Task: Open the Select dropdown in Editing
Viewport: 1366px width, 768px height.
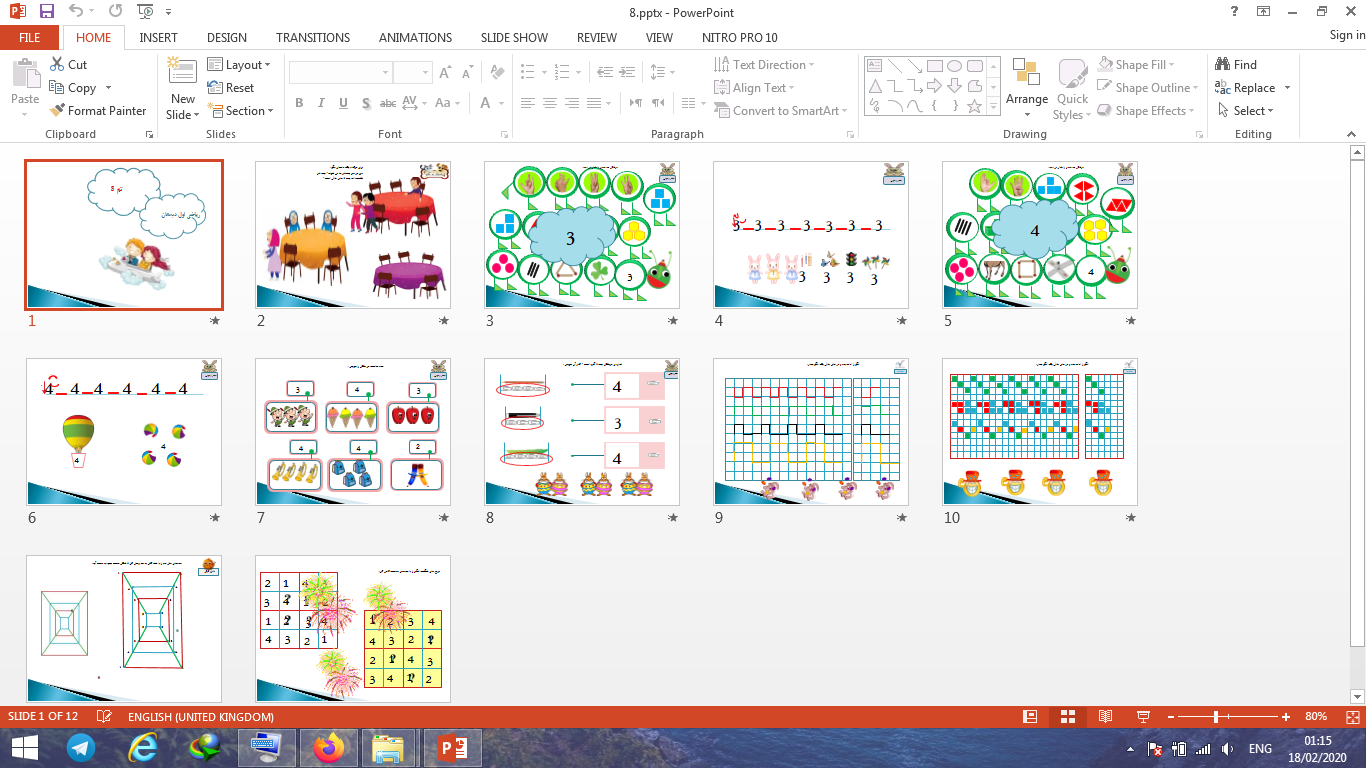Action: [x=1252, y=111]
